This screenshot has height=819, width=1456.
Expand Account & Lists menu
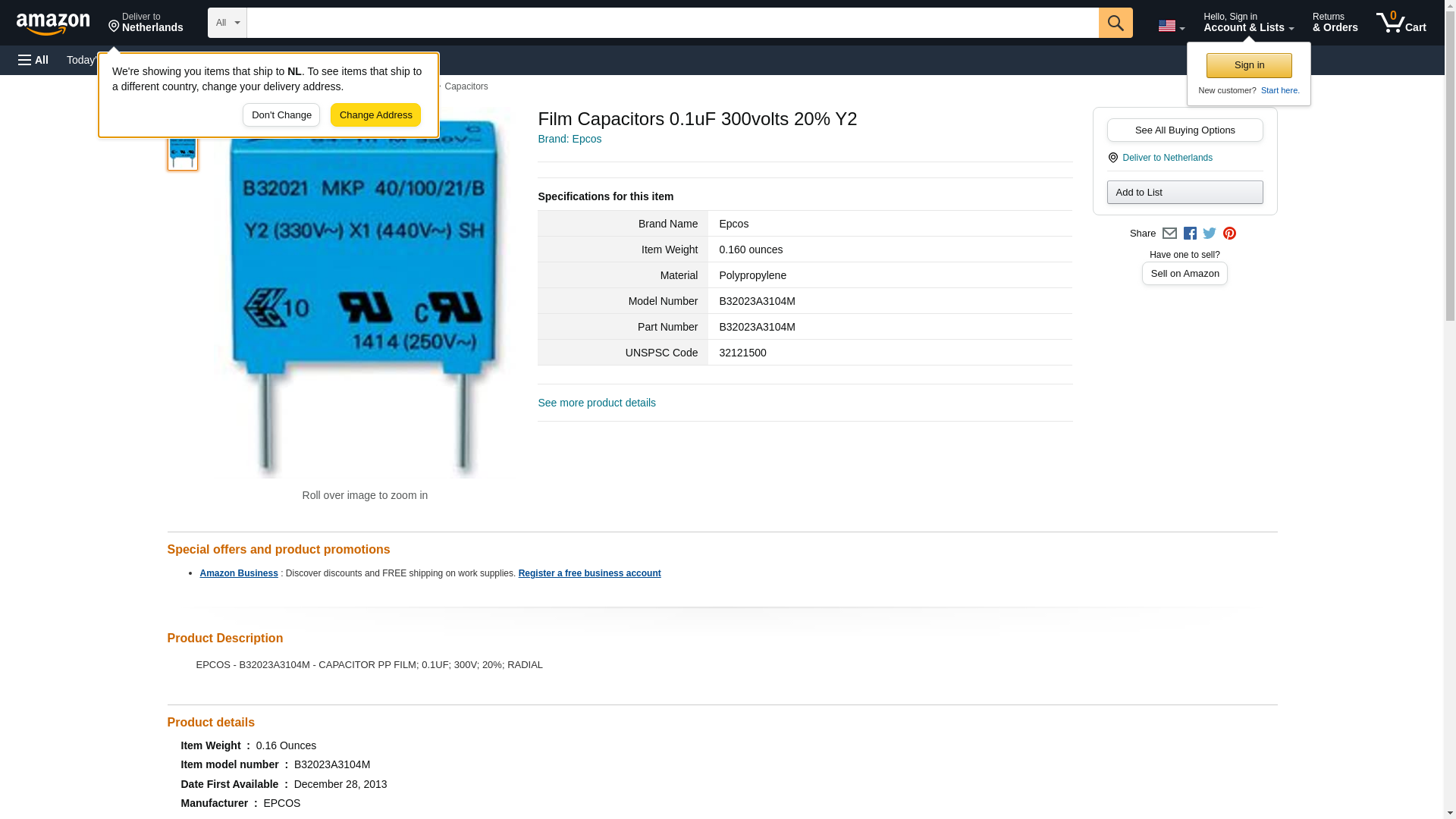1248,23
